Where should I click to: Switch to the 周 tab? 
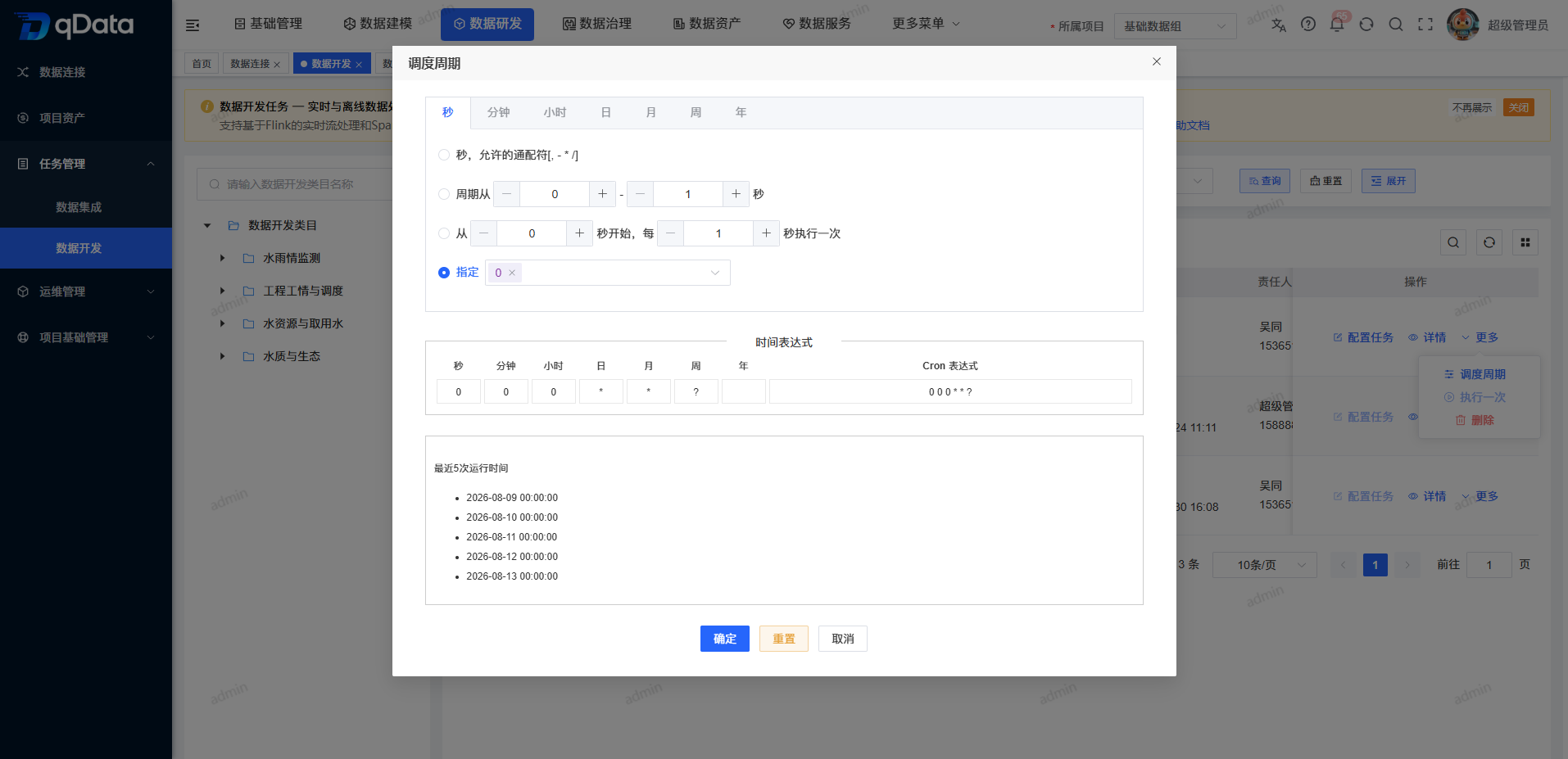pyautogui.click(x=696, y=113)
